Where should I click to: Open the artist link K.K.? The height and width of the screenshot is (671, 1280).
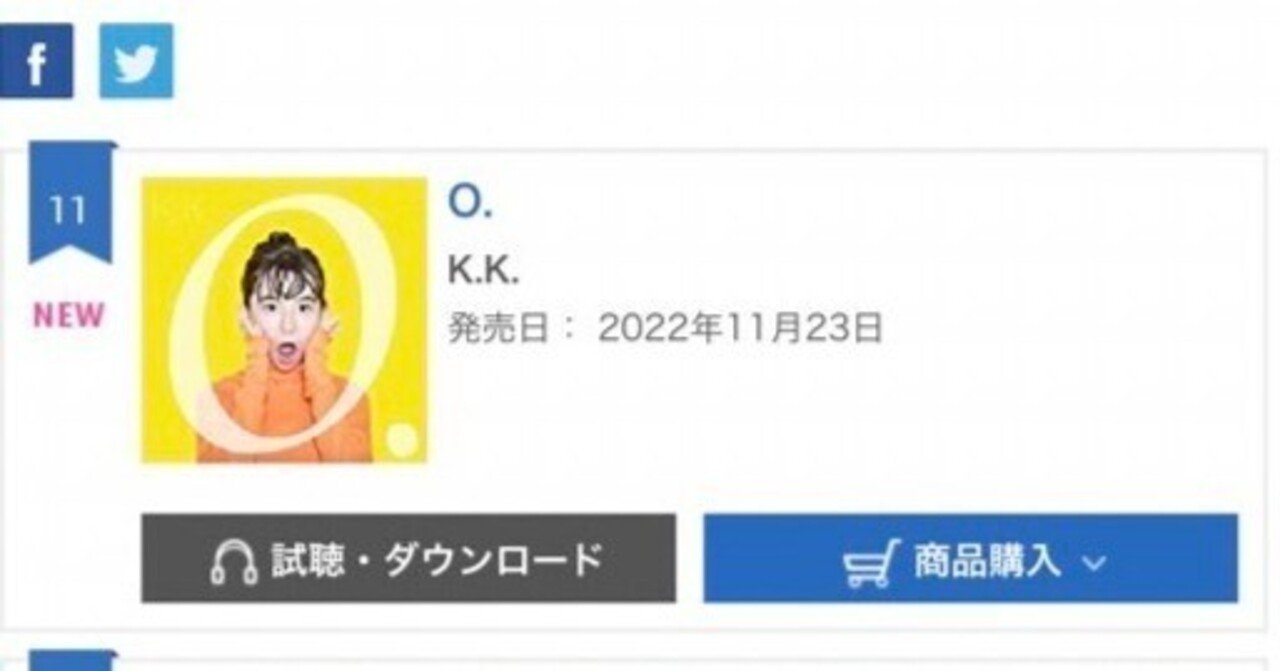[x=483, y=272]
